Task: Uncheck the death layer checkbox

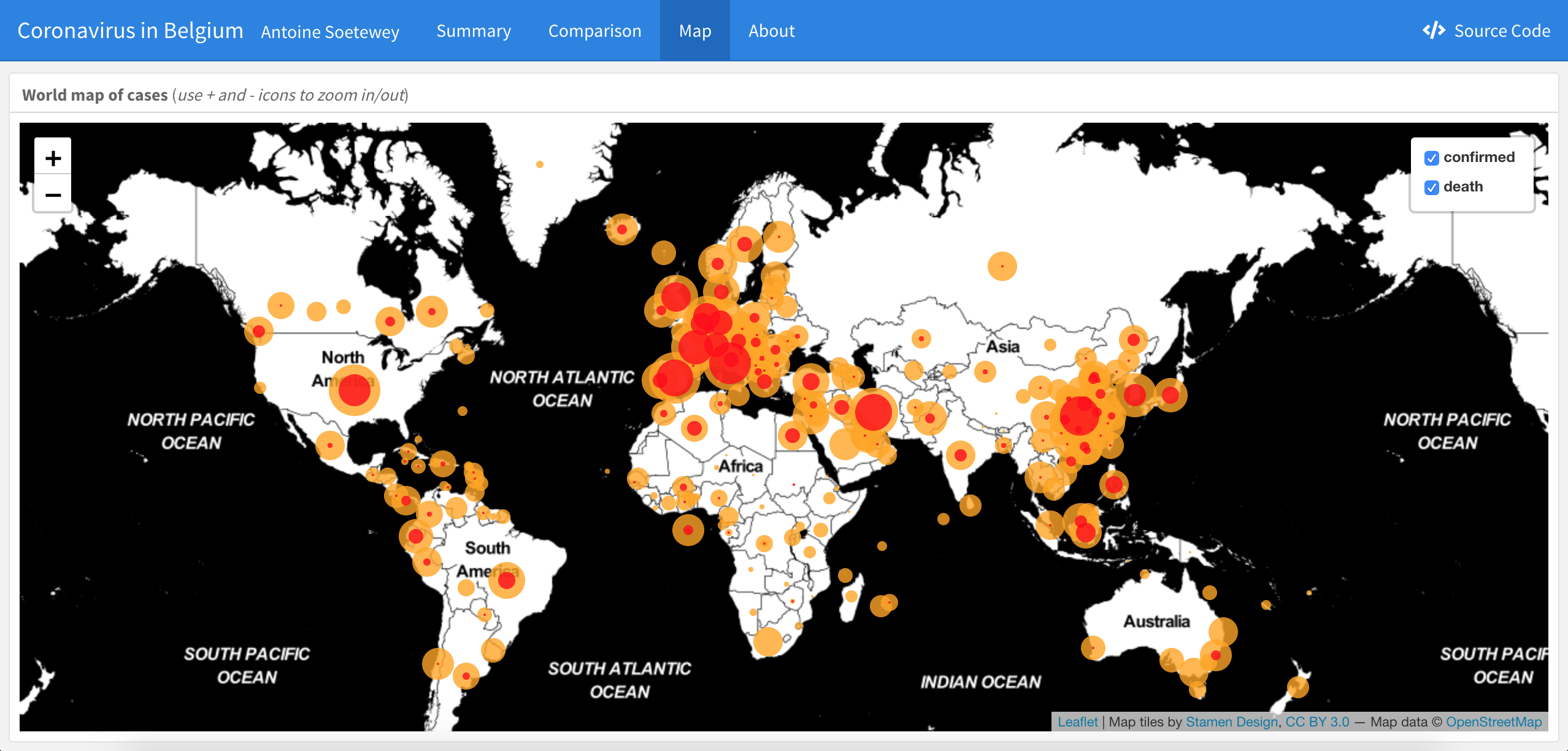Action: (x=1431, y=187)
